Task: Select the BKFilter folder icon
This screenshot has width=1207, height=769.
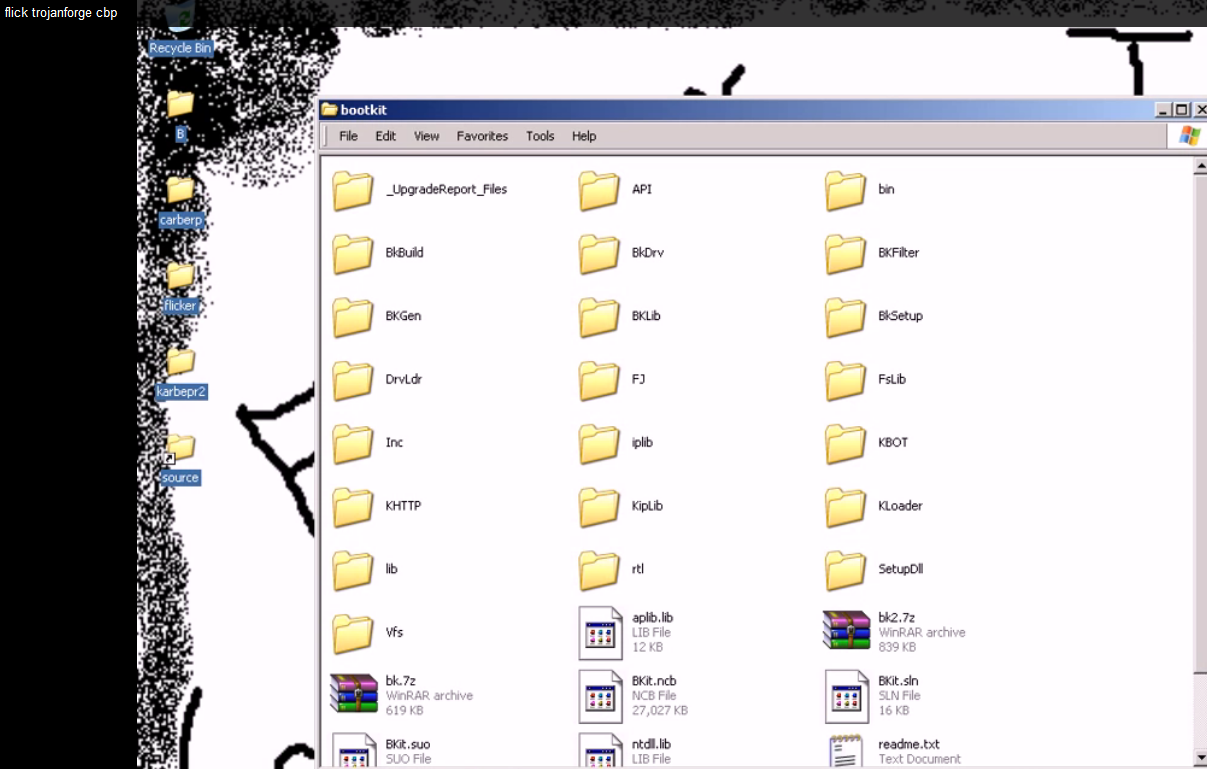Action: [845, 253]
